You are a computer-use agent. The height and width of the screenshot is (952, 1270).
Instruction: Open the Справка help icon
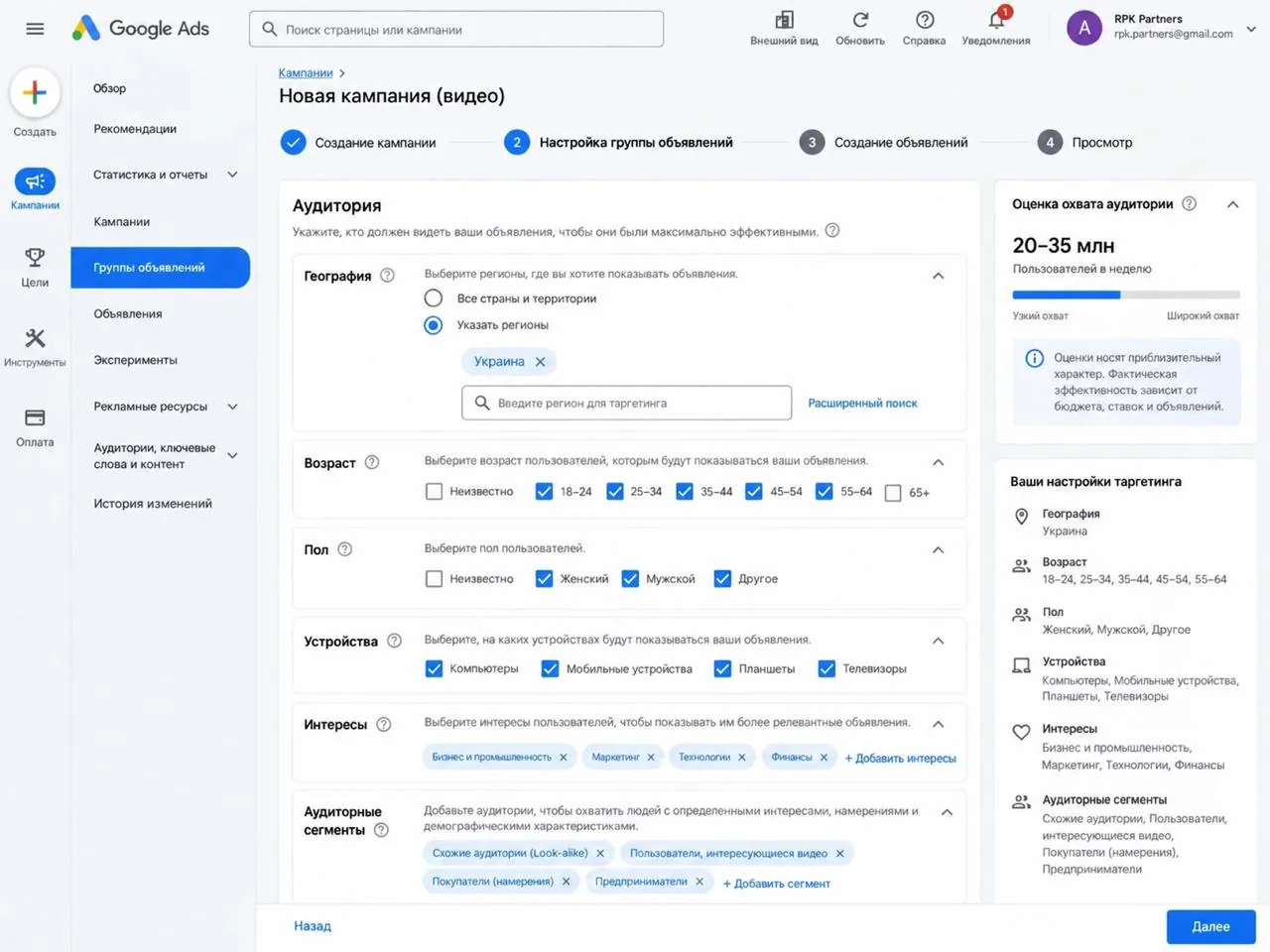click(925, 20)
